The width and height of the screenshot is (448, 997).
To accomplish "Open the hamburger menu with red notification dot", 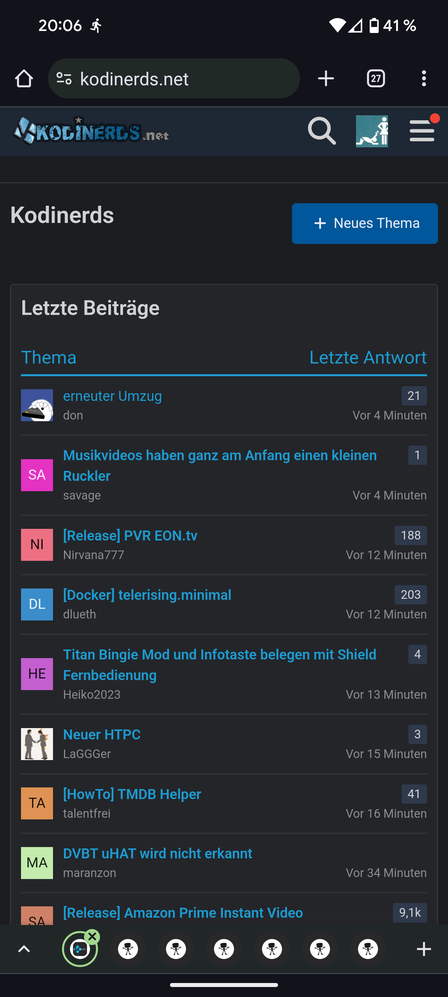I will click(x=423, y=130).
